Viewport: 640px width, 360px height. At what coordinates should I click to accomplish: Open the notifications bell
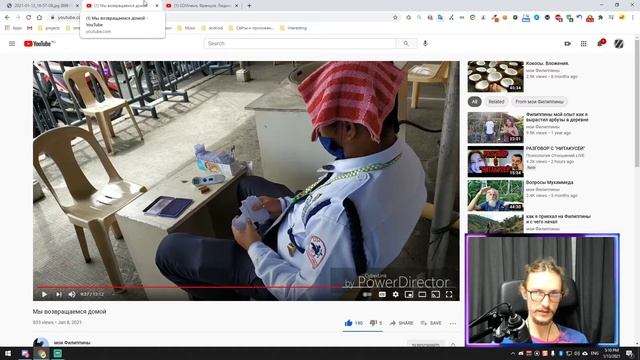[600, 43]
